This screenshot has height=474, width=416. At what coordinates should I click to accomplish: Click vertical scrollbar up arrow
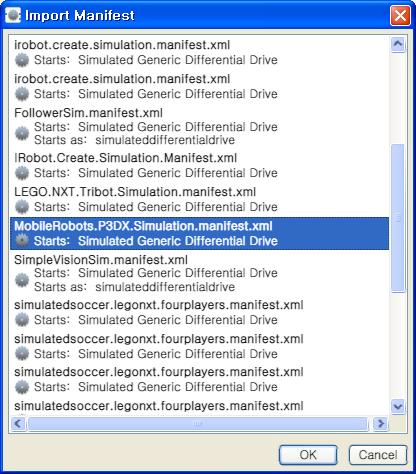click(398, 44)
